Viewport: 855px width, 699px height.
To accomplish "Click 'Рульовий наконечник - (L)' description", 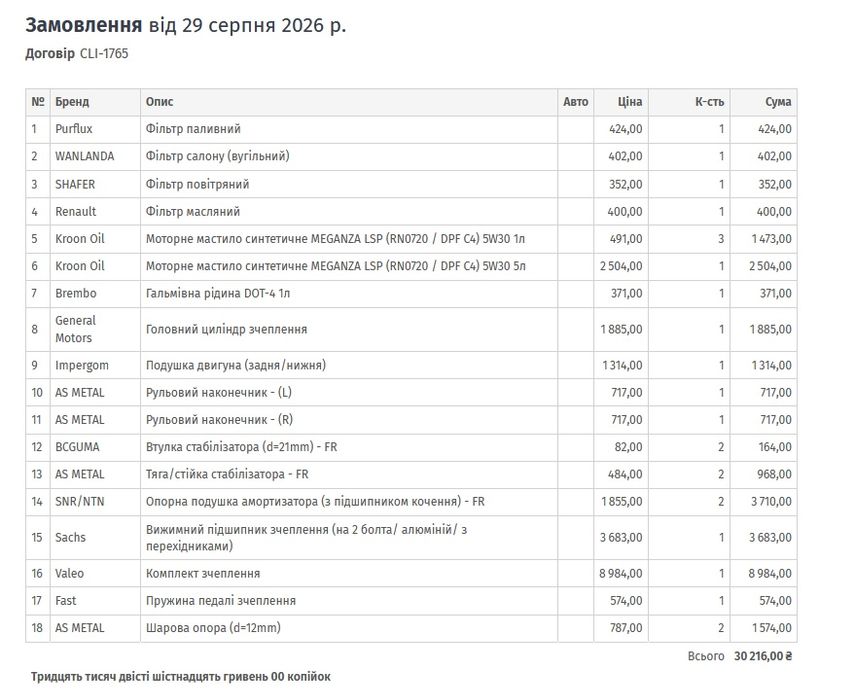I will click(x=219, y=393).
